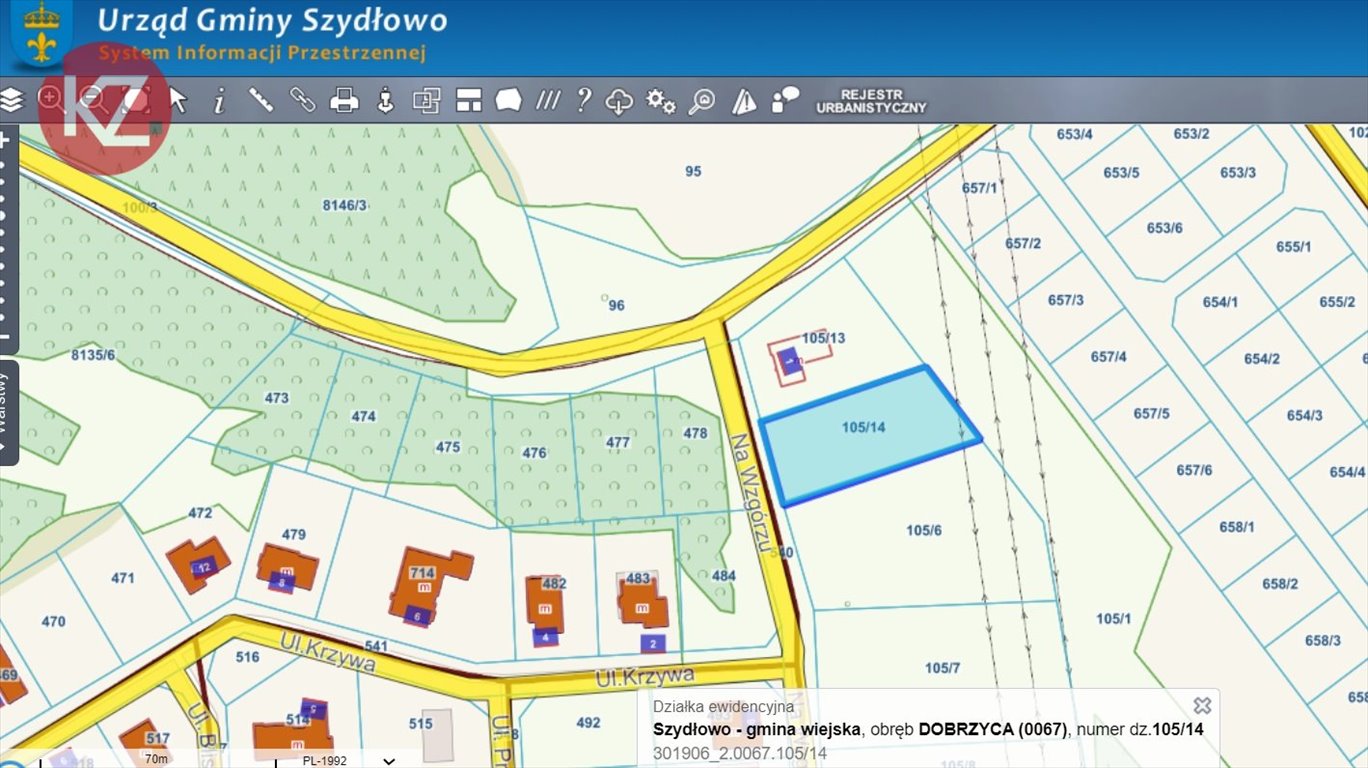Screen dimensions: 1368x768
Task: Close the Działka ewidencyjna info popup
Action: [1202, 706]
